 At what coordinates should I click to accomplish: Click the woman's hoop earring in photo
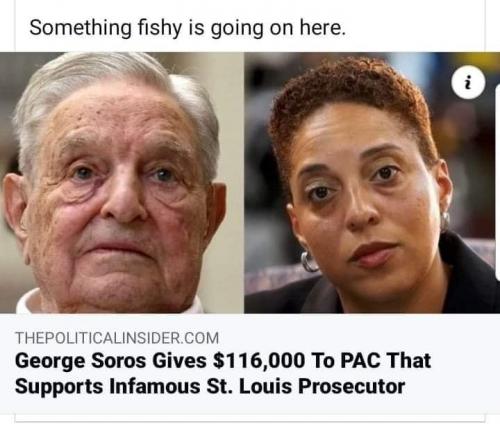point(309,261)
